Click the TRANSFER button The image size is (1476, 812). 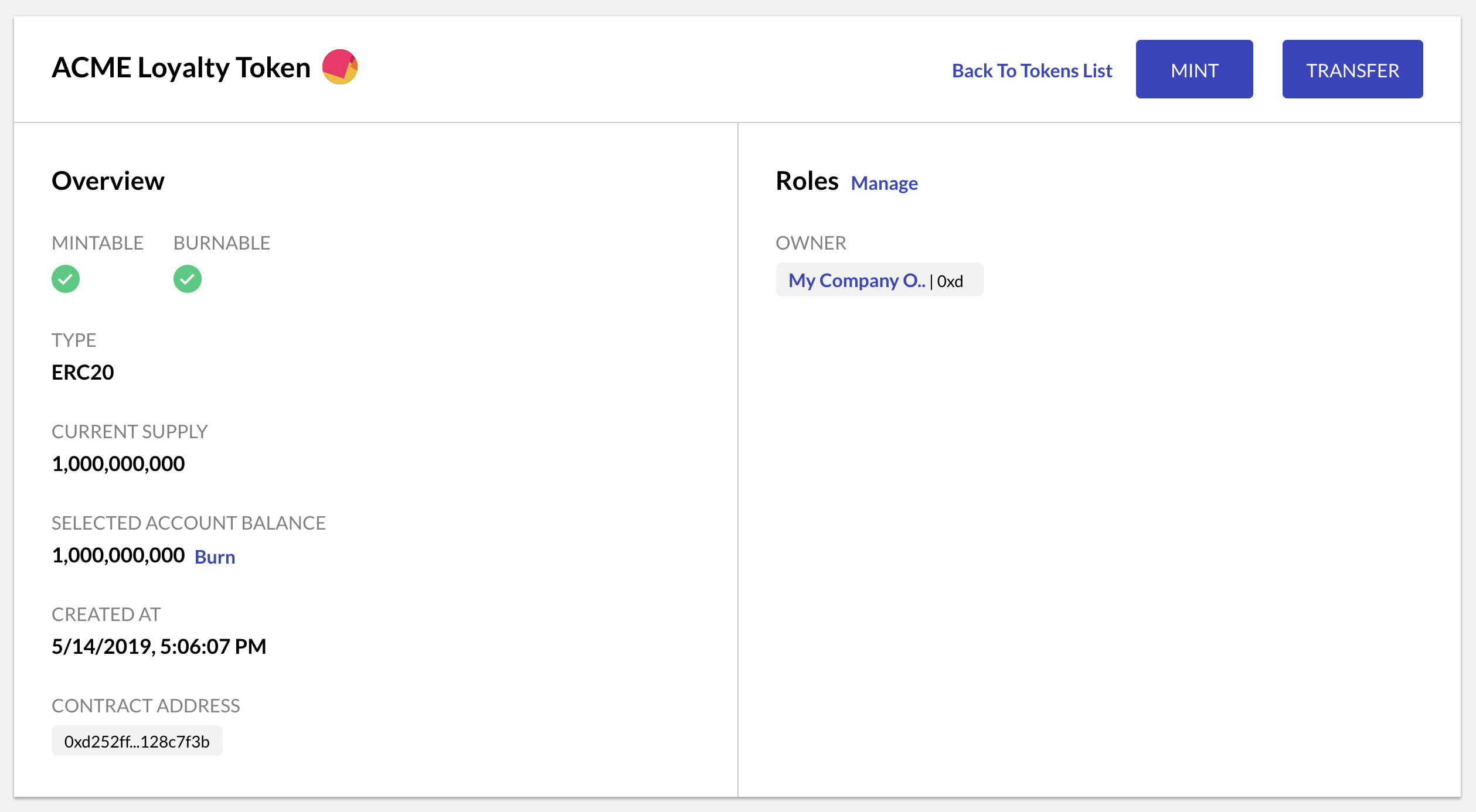[x=1352, y=69]
